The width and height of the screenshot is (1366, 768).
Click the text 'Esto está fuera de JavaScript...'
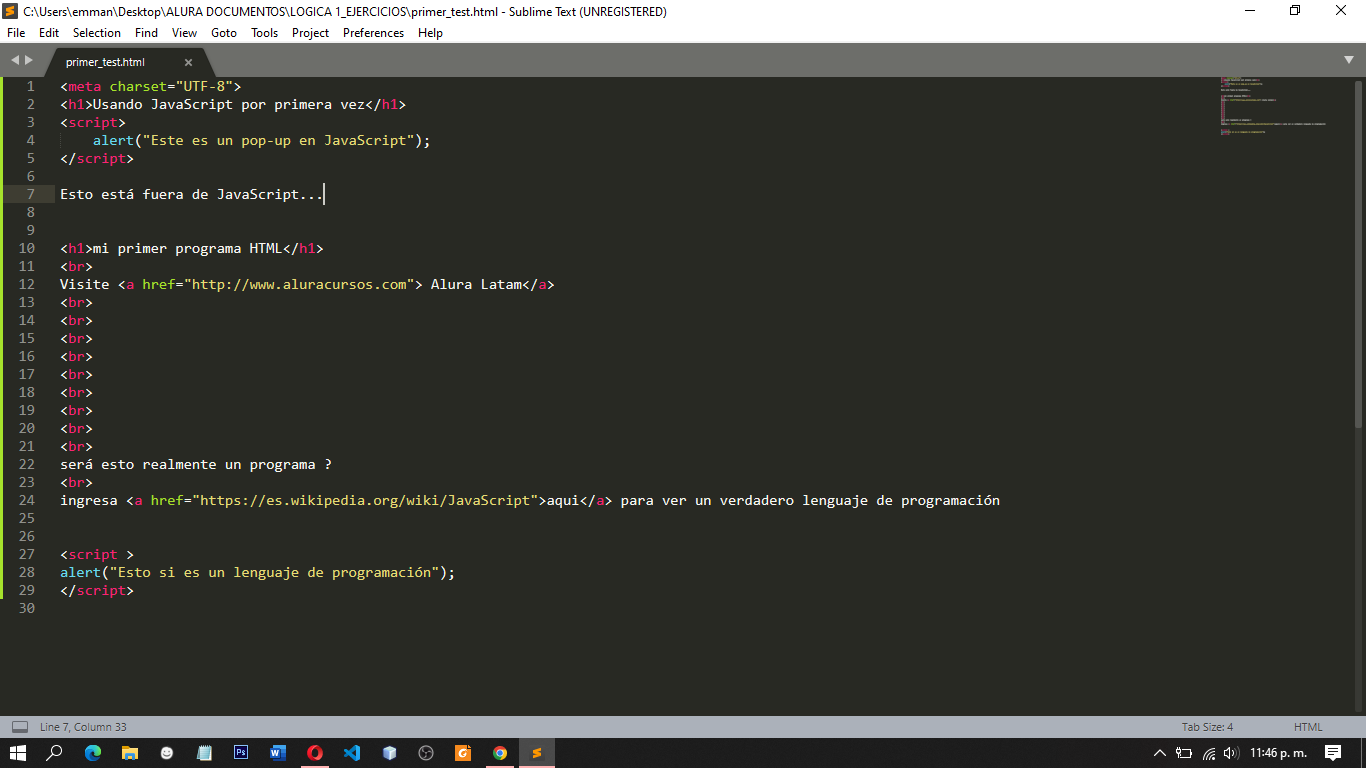(x=192, y=194)
